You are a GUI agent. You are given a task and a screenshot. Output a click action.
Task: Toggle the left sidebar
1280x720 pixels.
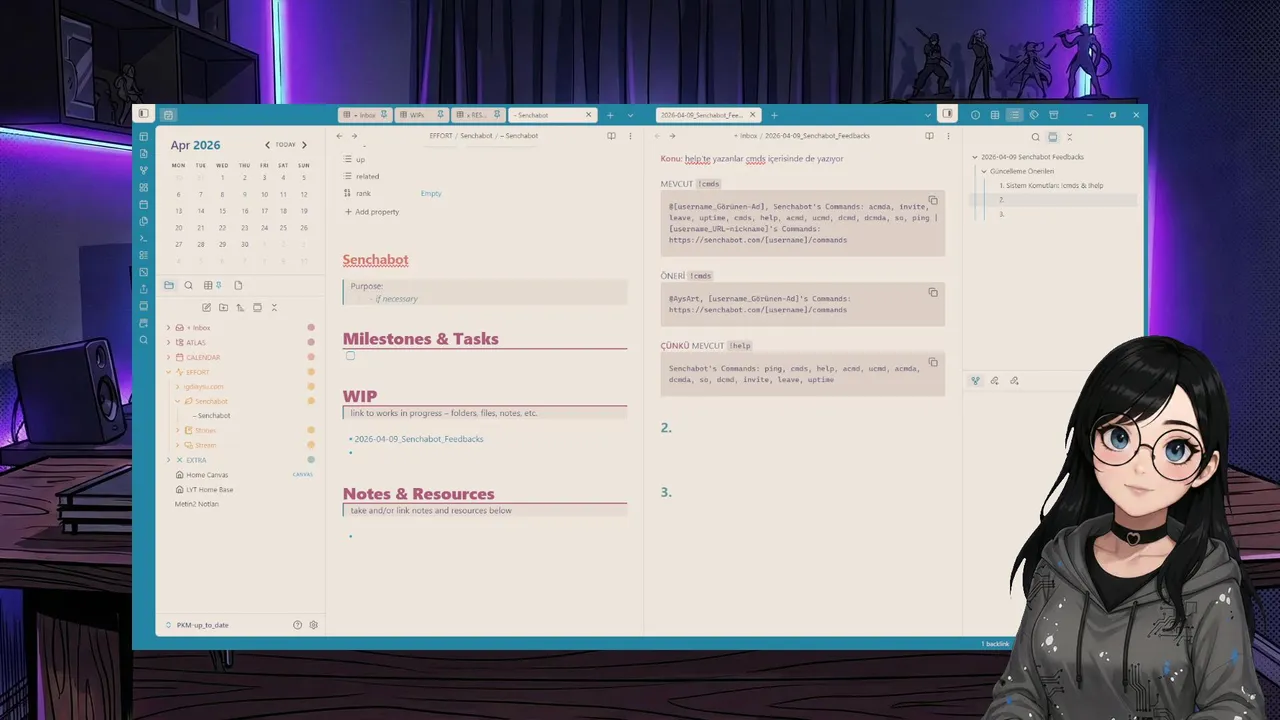coord(144,114)
